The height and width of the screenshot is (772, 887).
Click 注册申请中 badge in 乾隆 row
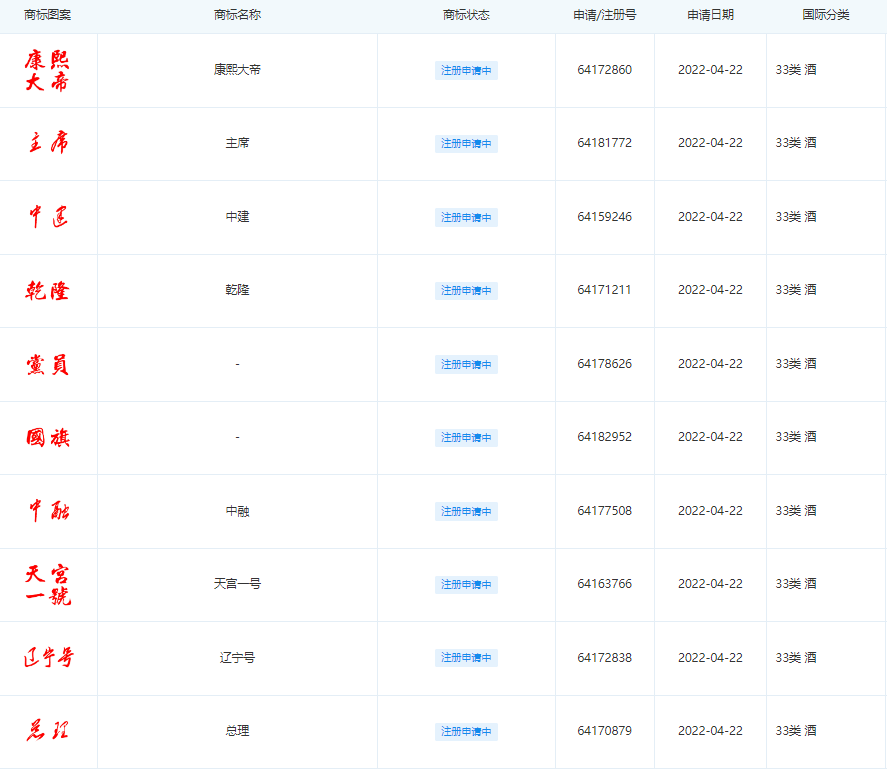pos(466,291)
